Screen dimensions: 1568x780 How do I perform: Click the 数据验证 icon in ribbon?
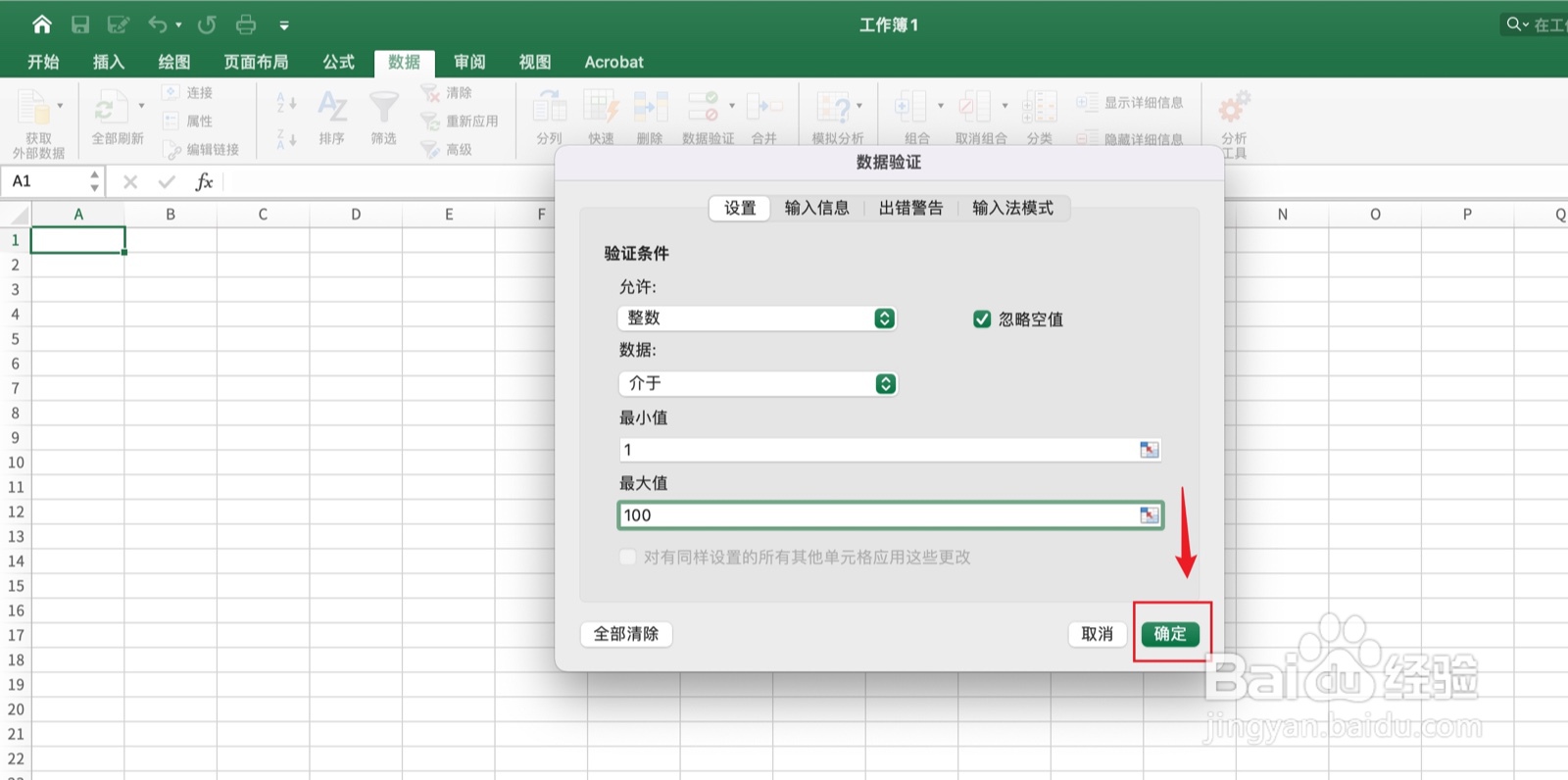(704, 107)
